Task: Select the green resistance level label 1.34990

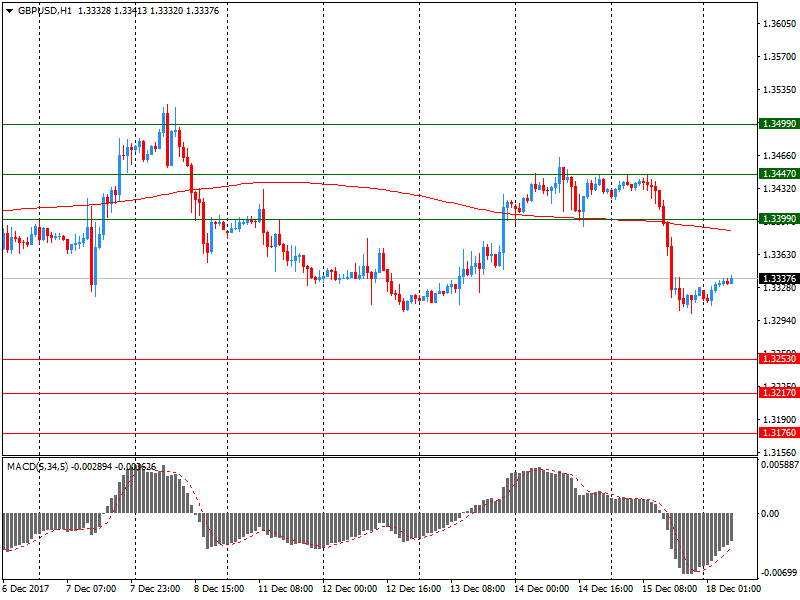Action: tap(779, 124)
